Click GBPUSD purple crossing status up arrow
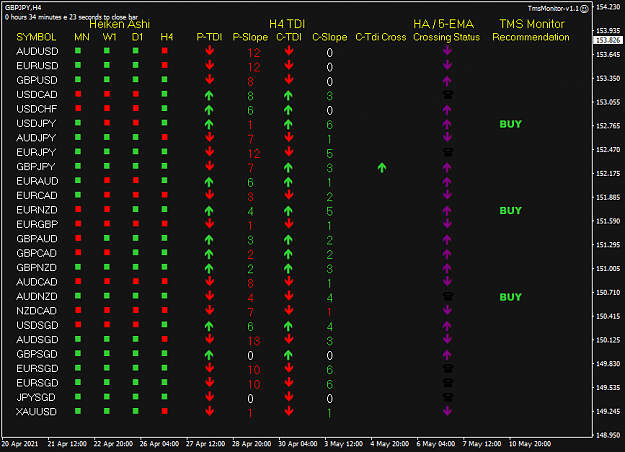The height and width of the screenshot is (452, 625). tap(447, 81)
